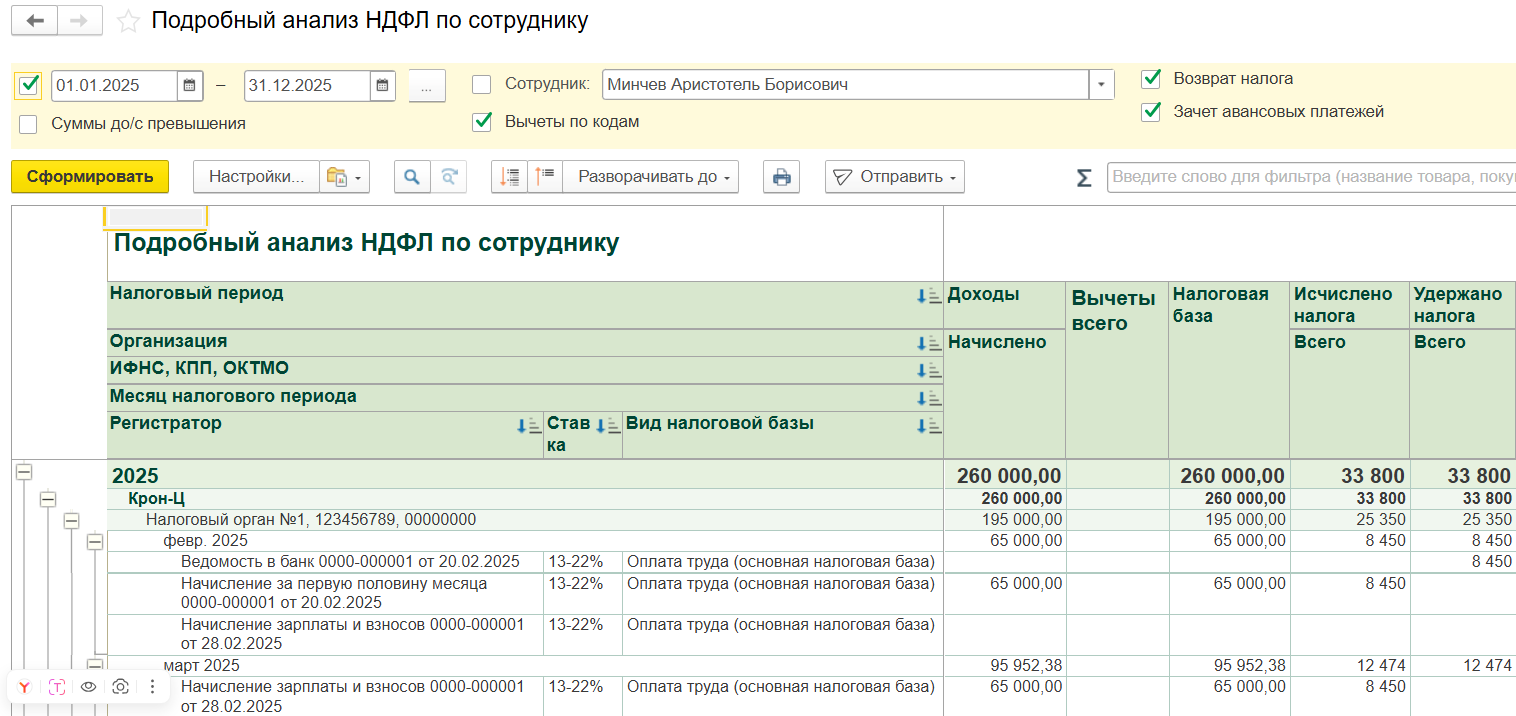Viewport: 1516px width, 716px height.
Task: Add report to favorites with star icon
Action: (128, 22)
